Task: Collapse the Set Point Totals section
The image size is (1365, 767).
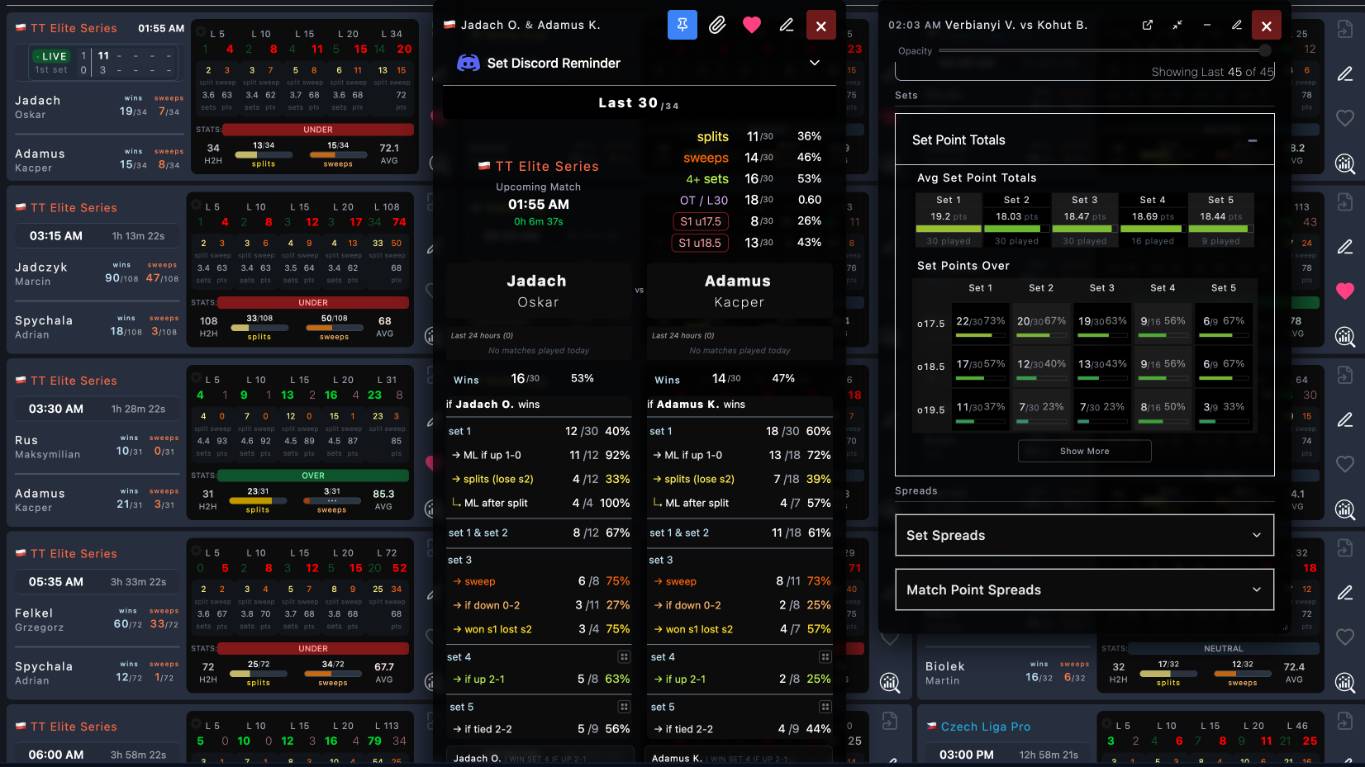Action: 1252,140
